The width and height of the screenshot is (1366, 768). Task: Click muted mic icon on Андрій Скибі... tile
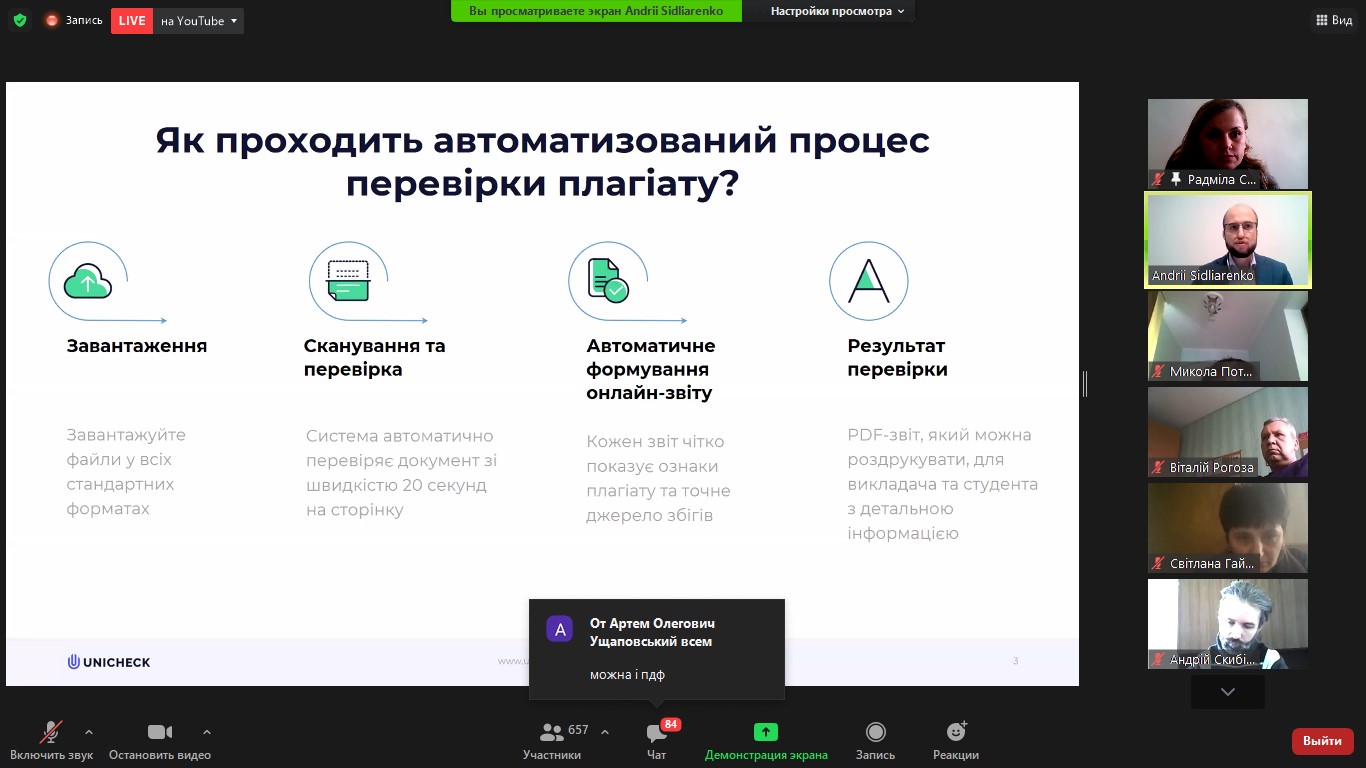coord(1158,660)
